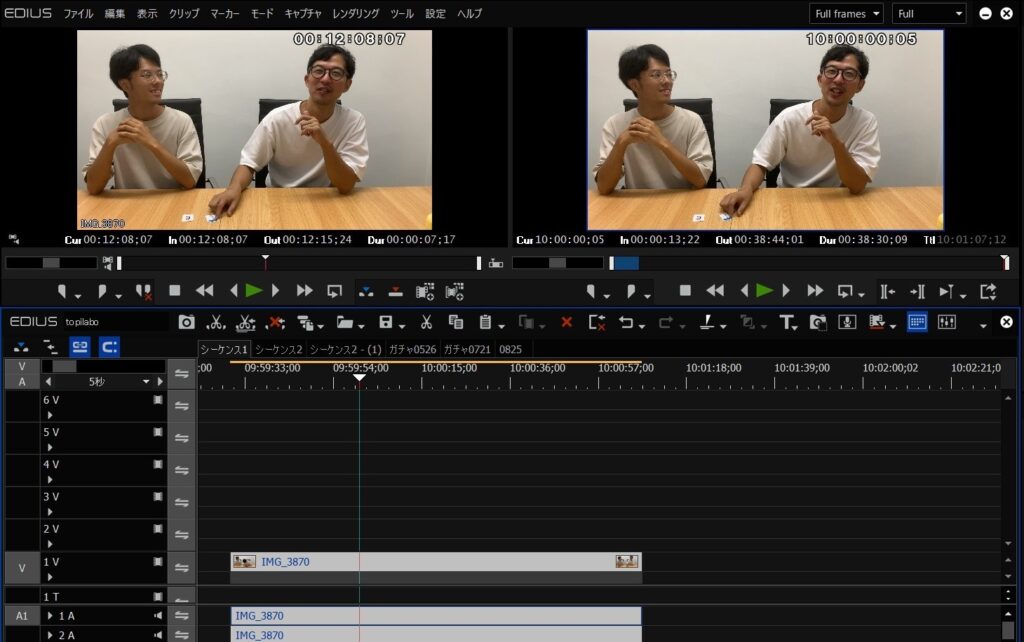Open the title creation T tool
The image size is (1024, 642).
(x=787, y=322)
